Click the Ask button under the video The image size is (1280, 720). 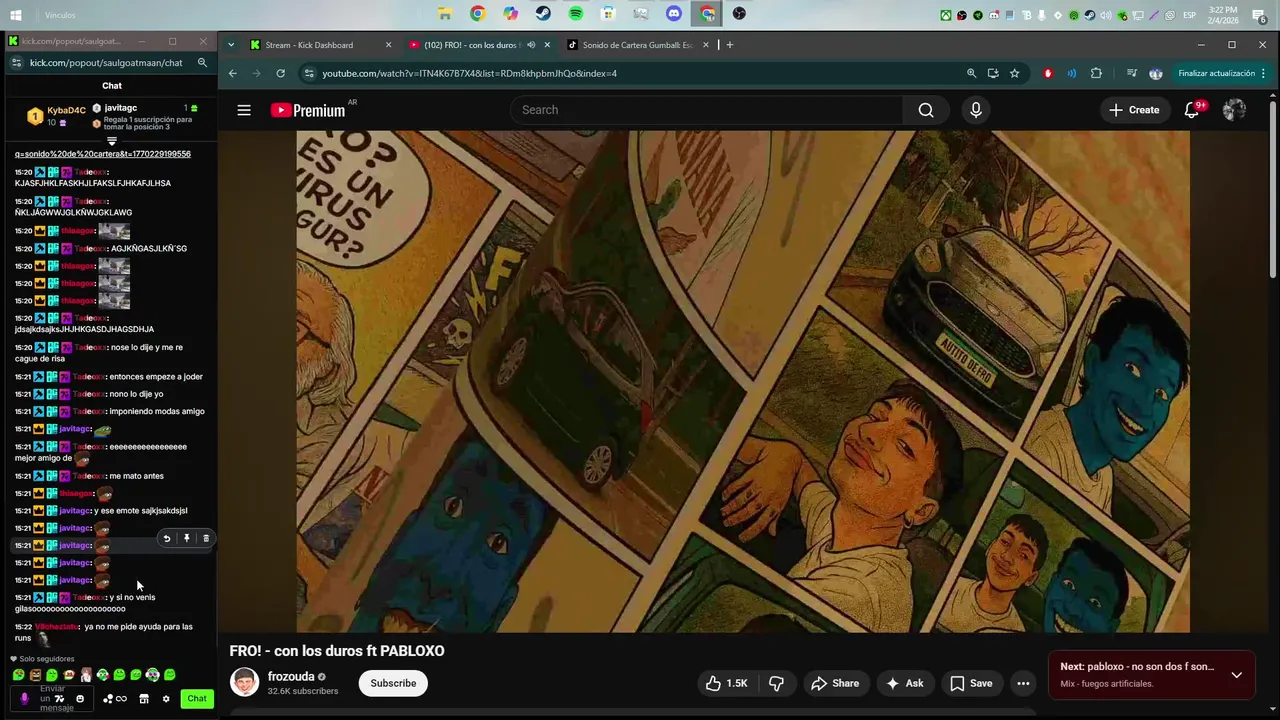904,683
